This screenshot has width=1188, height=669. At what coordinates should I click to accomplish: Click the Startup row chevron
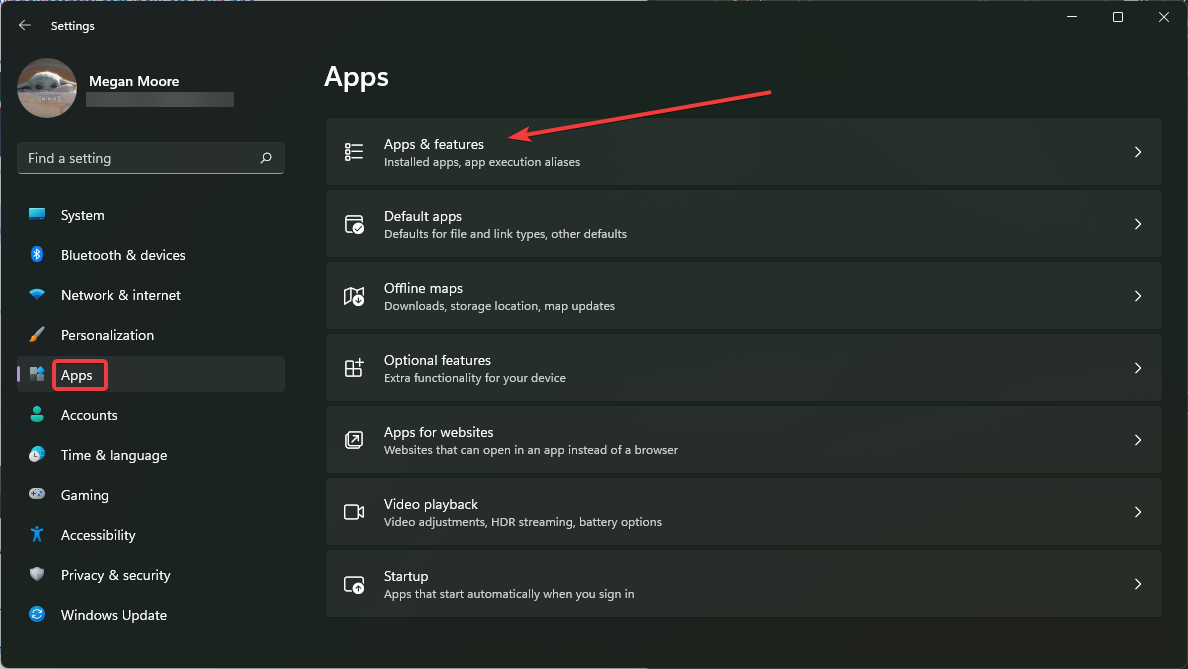coord(1138,583)
